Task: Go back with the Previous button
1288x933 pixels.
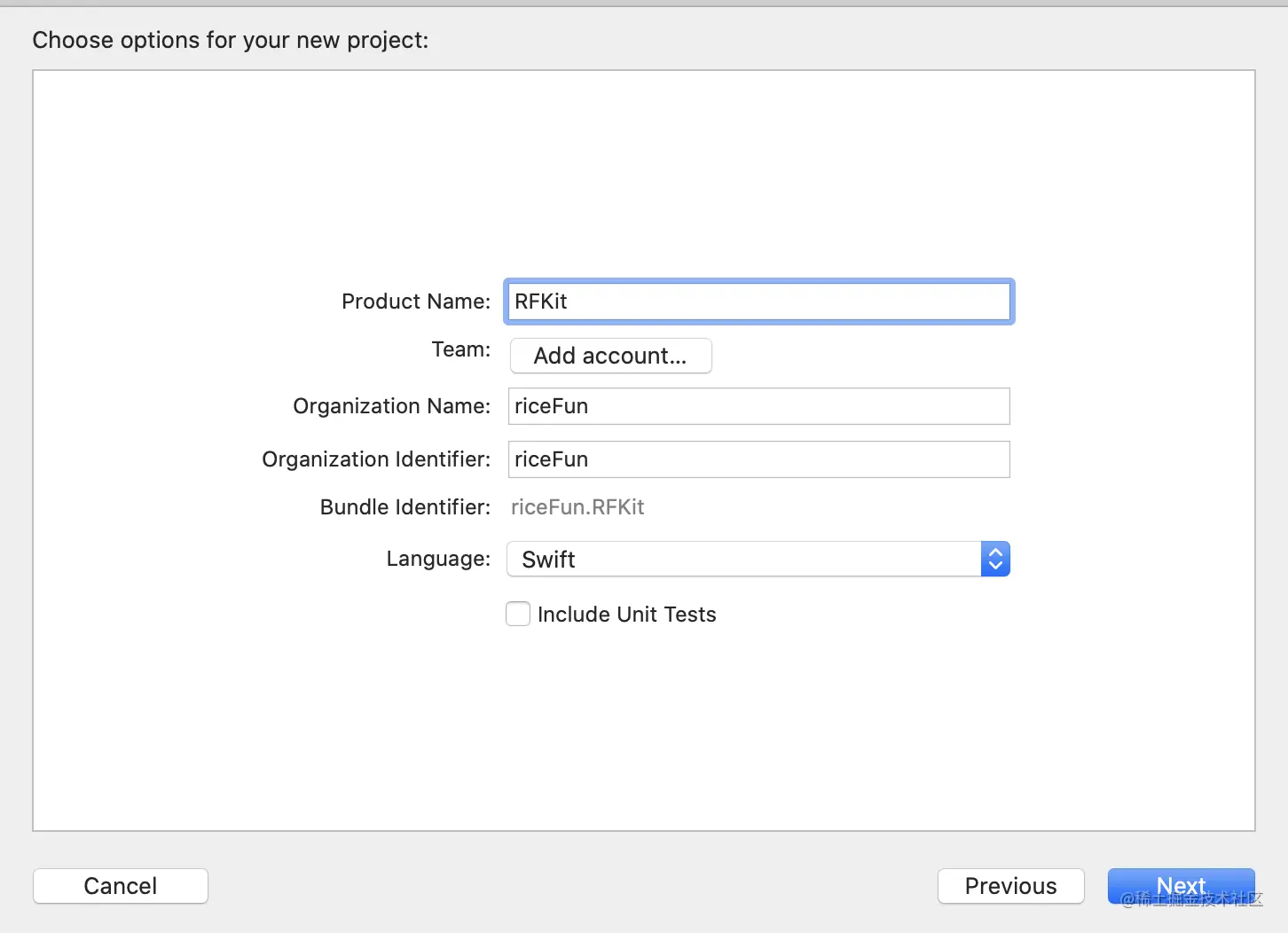Action: [1010, 886]
